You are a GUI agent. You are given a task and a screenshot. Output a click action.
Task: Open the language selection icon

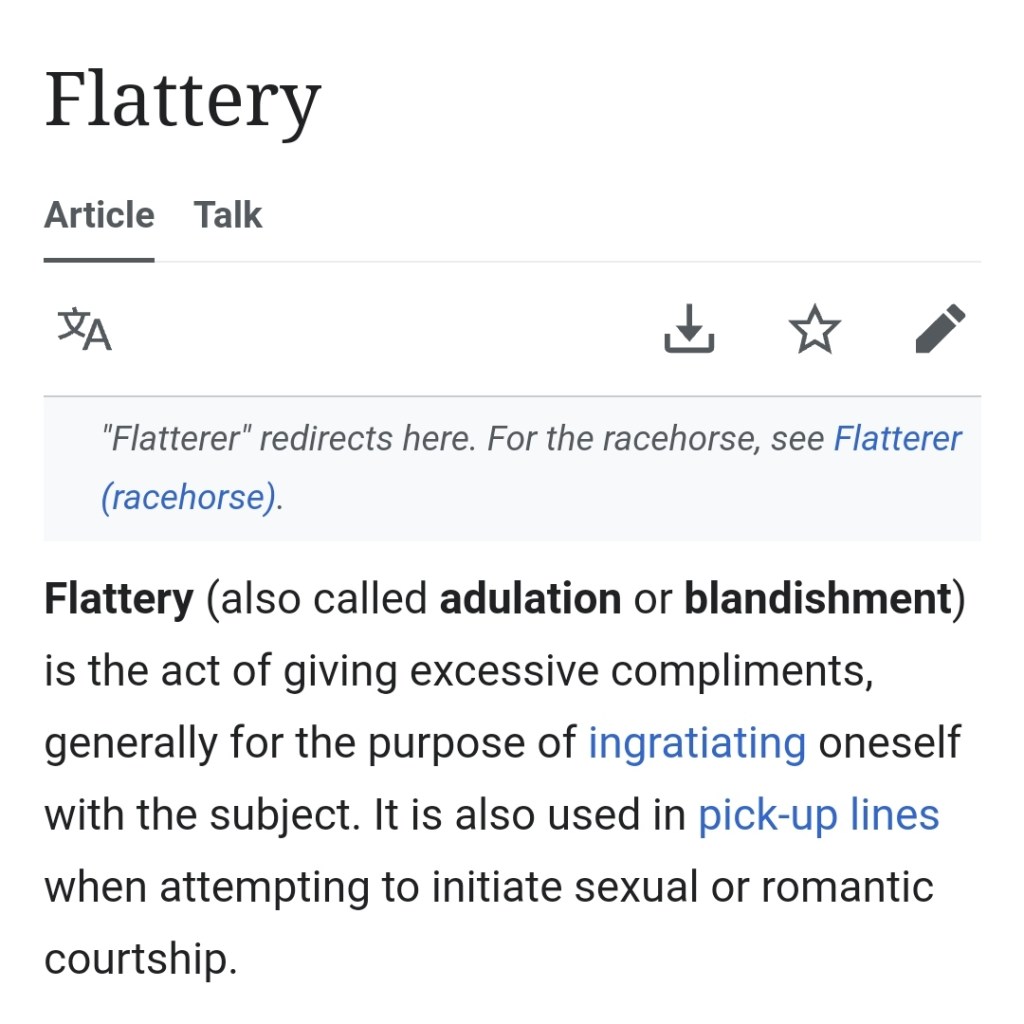coord(84,329)
